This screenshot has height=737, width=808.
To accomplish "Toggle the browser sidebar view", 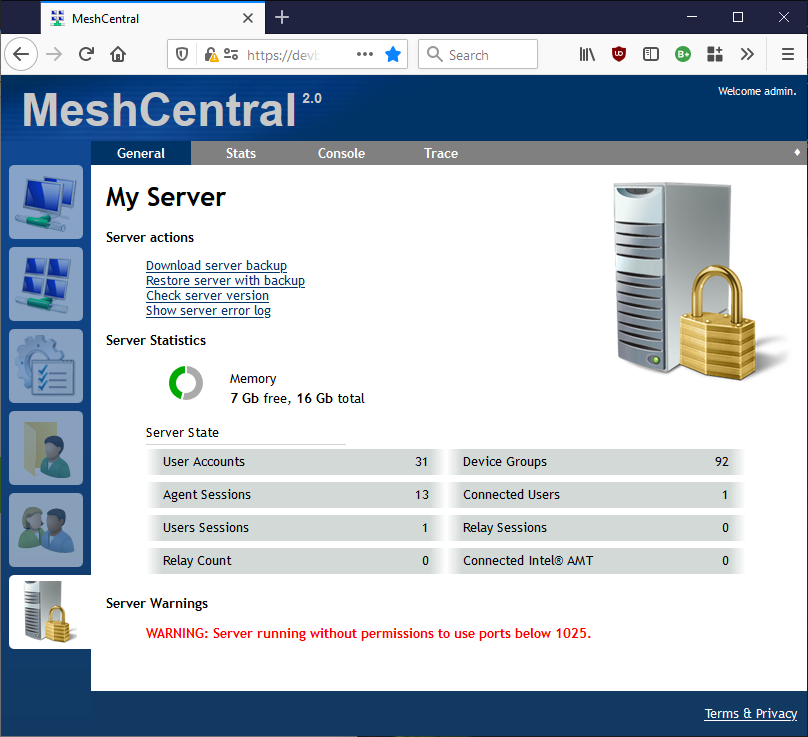I will click(651, 54).
